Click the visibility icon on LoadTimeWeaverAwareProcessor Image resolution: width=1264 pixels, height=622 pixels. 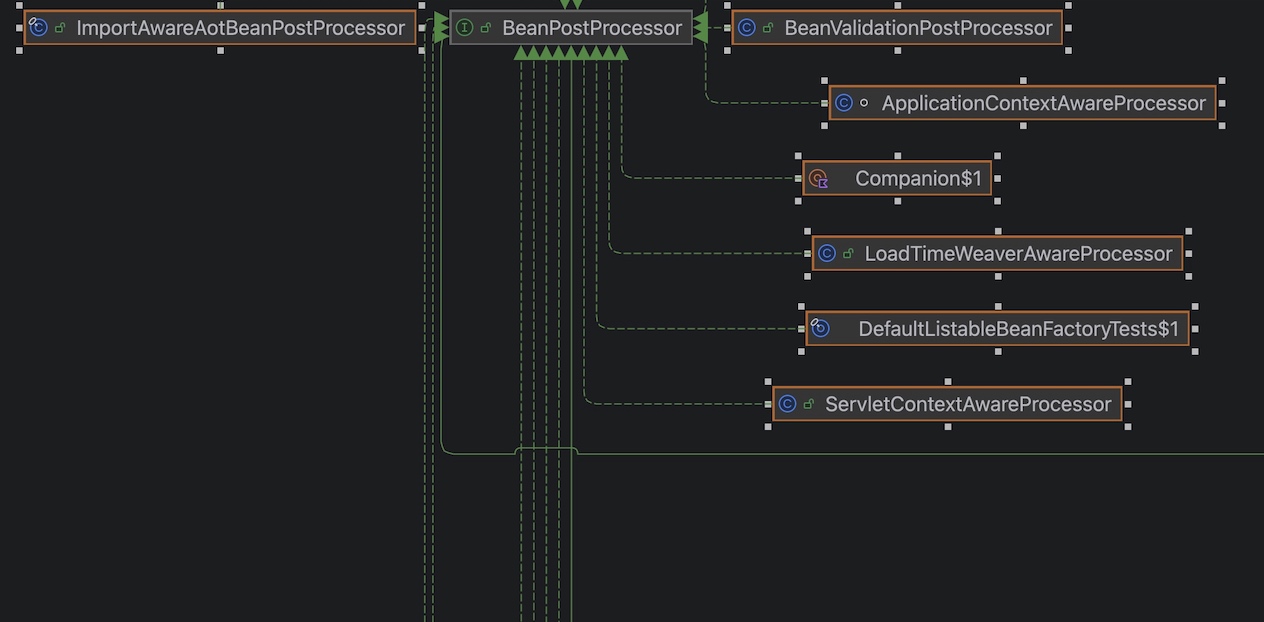tap(848, 254)
